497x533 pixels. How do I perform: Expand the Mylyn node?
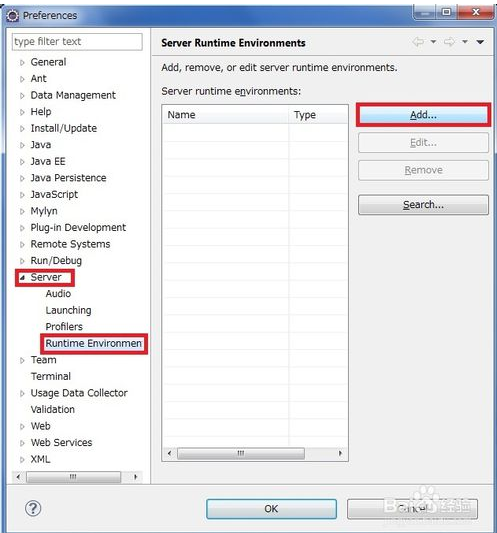(22, 211)
